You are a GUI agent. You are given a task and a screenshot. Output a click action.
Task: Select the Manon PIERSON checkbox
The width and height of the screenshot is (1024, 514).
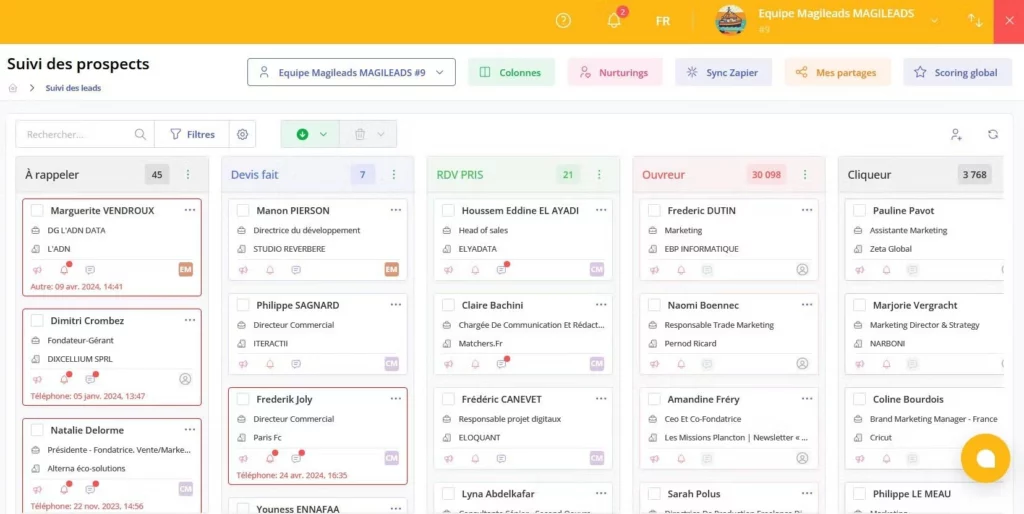pyautogui.click(x=243, y=211)
